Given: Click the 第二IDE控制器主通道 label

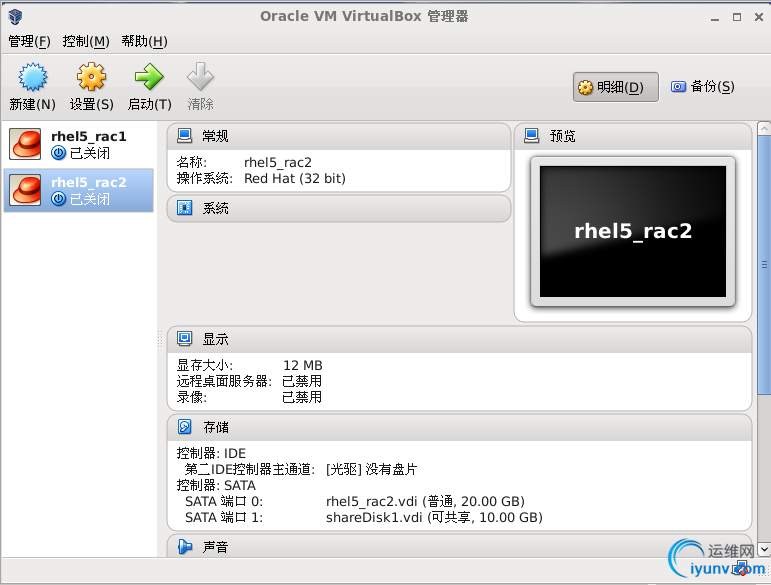Looking at the screenshot, I should 250,469.
